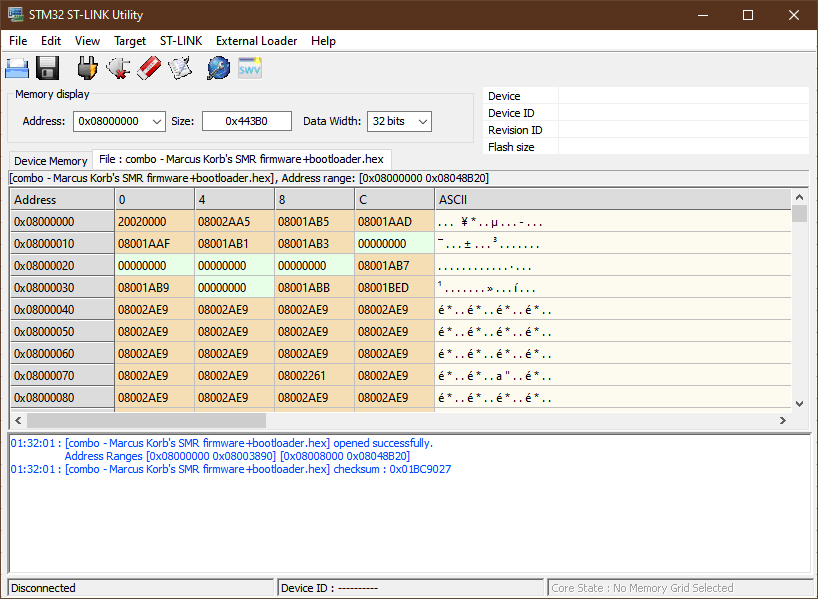The height and width of the screenshot is (599, 818).
Task: Click the Size input field
Action: pyautogui.click(x=247, y=121)
